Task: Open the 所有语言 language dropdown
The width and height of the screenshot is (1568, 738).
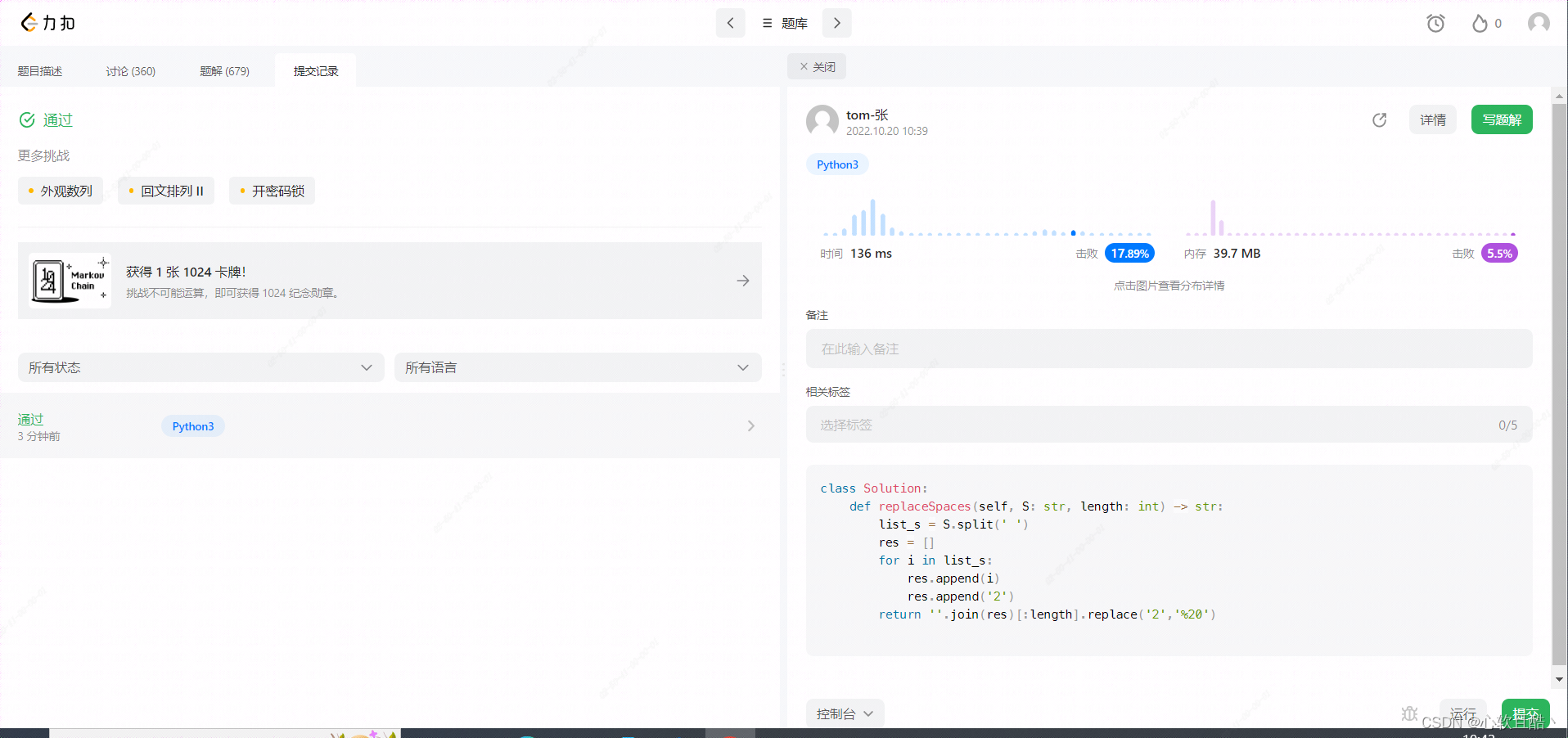Action: tap(577, 367)
